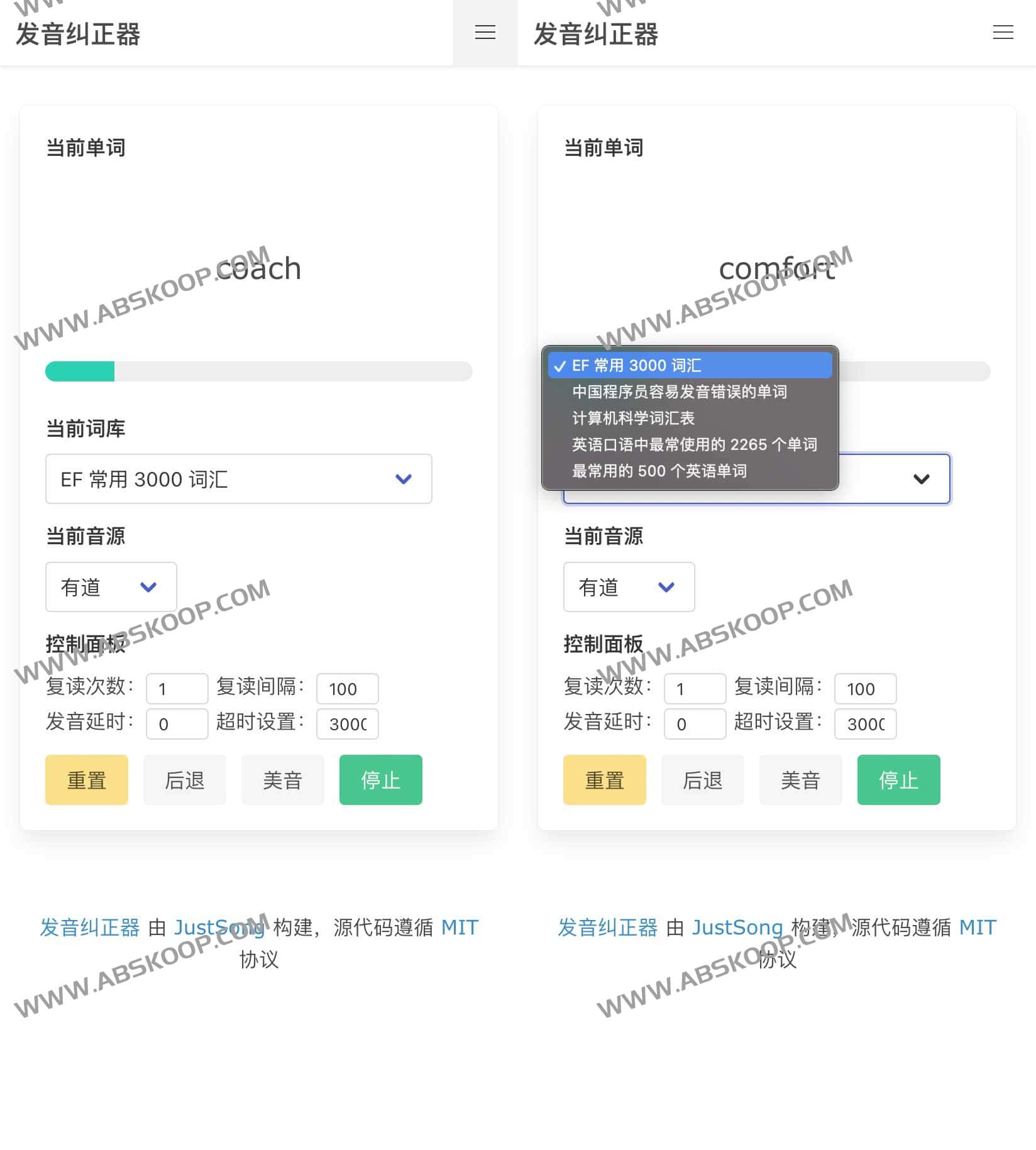
Task: Open the right panel hamburger menu
Action: 1002,33
